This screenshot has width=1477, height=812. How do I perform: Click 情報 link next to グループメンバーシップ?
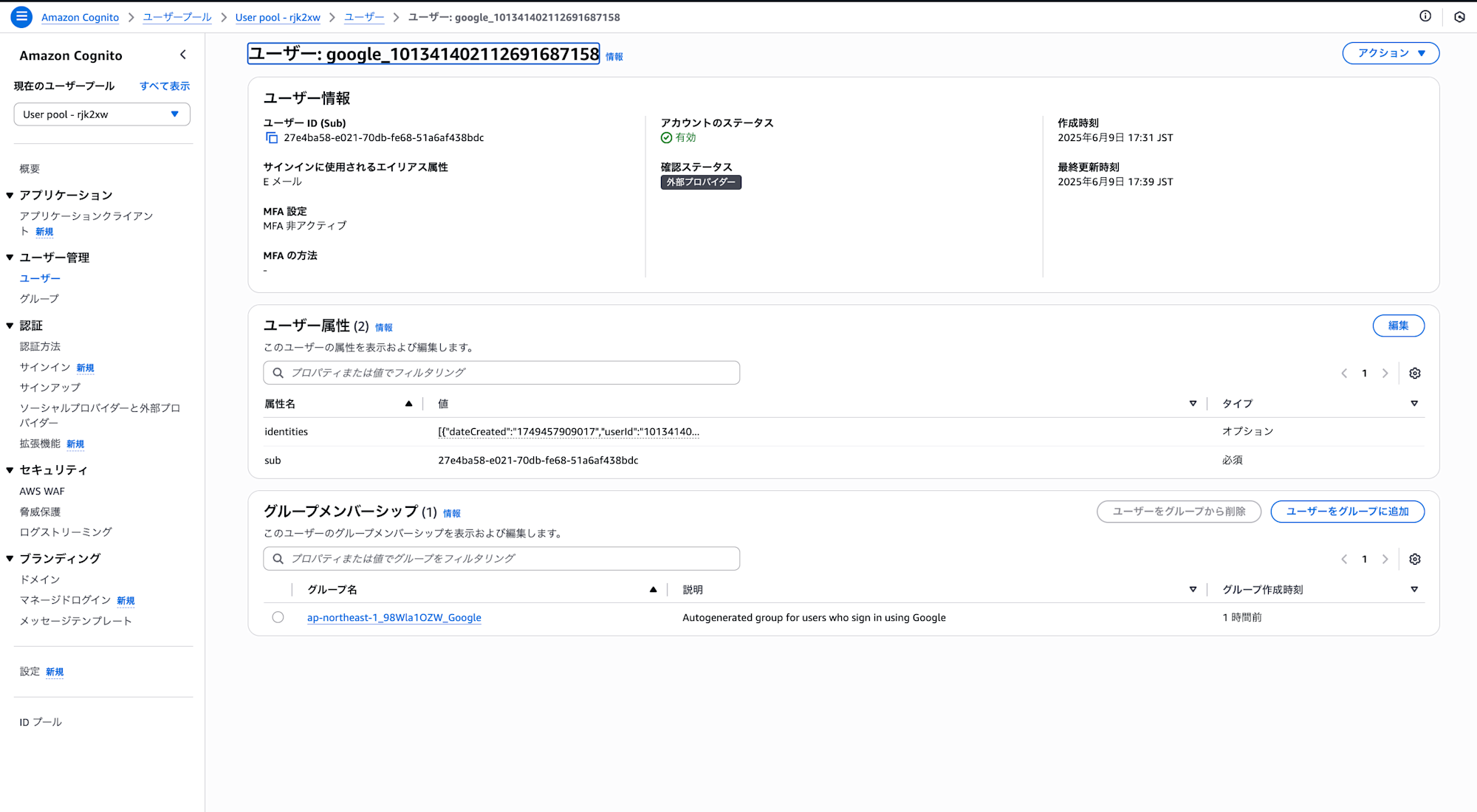pyautogui.click(x=452, y=514)
